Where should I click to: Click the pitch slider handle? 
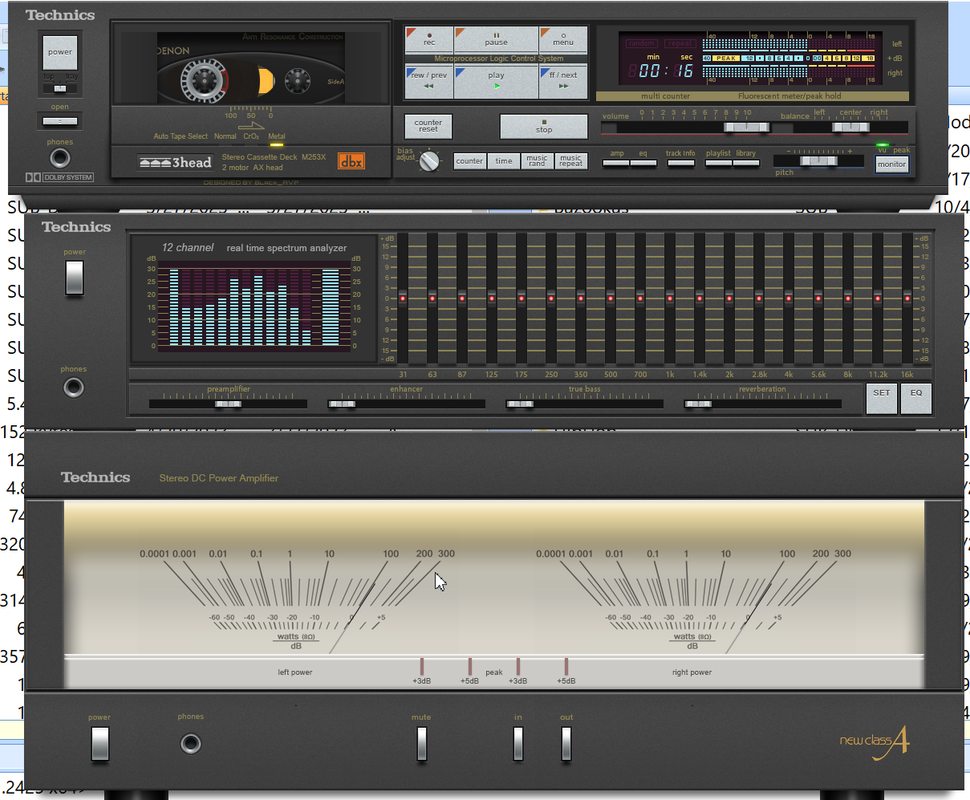click(818, 161)
